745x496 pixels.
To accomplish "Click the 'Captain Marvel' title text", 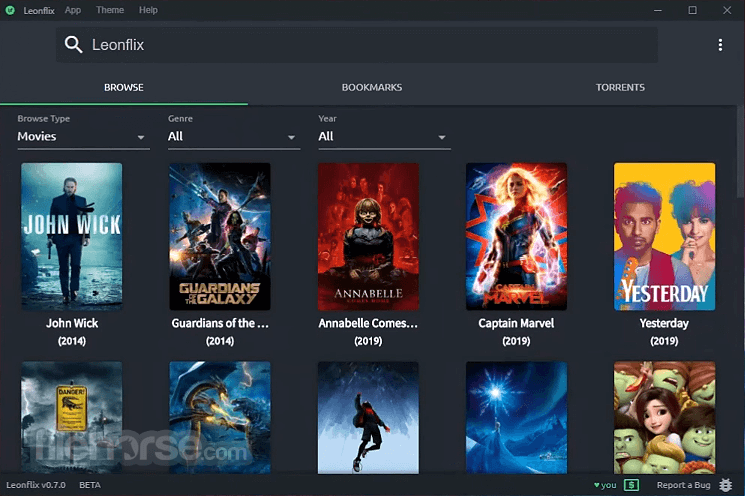I will pyautogui.click(x=516, y=323).
